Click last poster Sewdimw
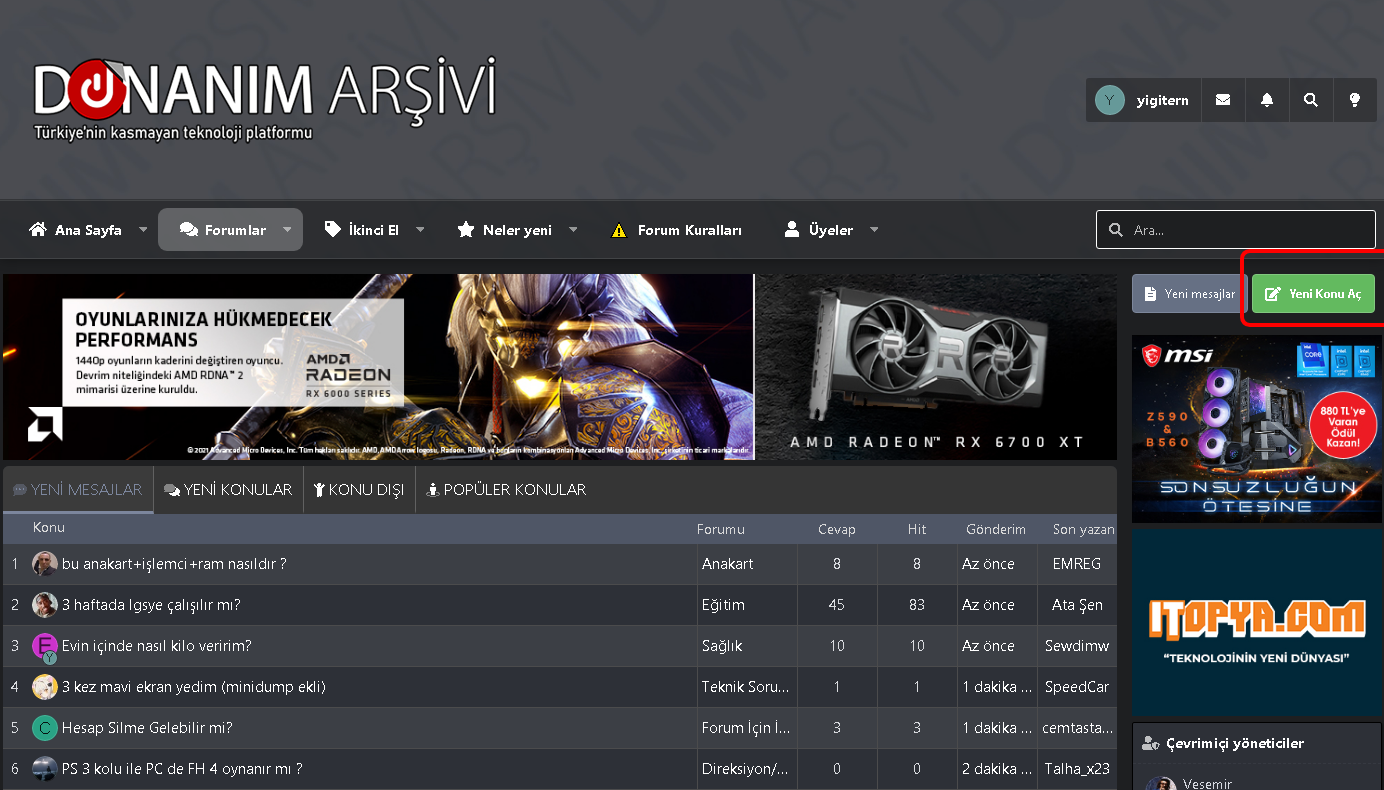Viewport: 1384px width, 790px height. coord(1077,646)
